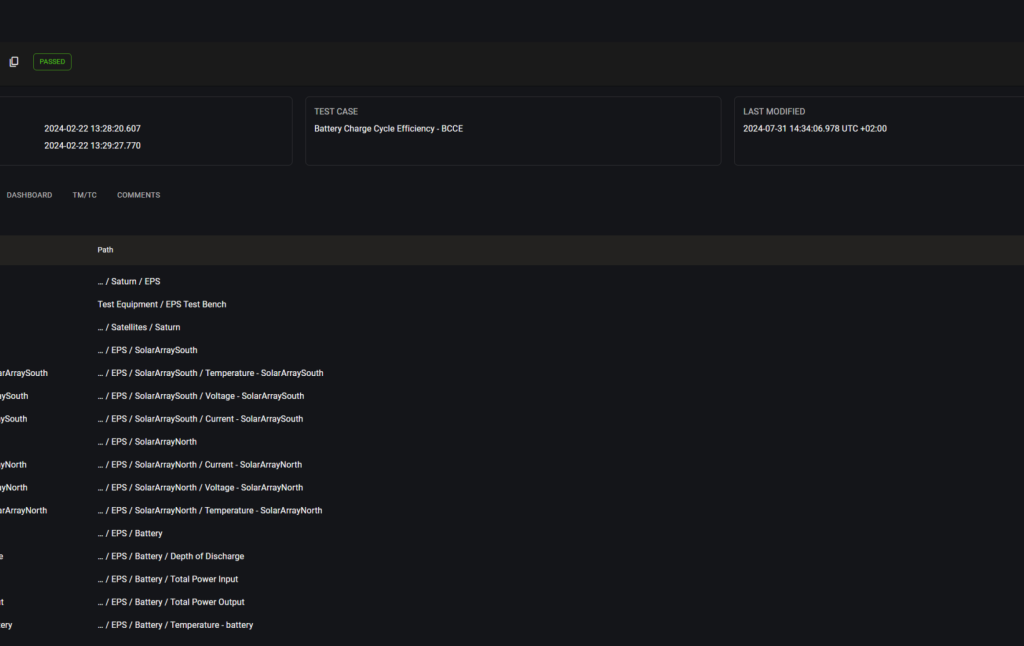1024x646 pixels.
Task: Select 'Temperature - SolarArrayNorth' path row
Action: [x=512, y=510]
